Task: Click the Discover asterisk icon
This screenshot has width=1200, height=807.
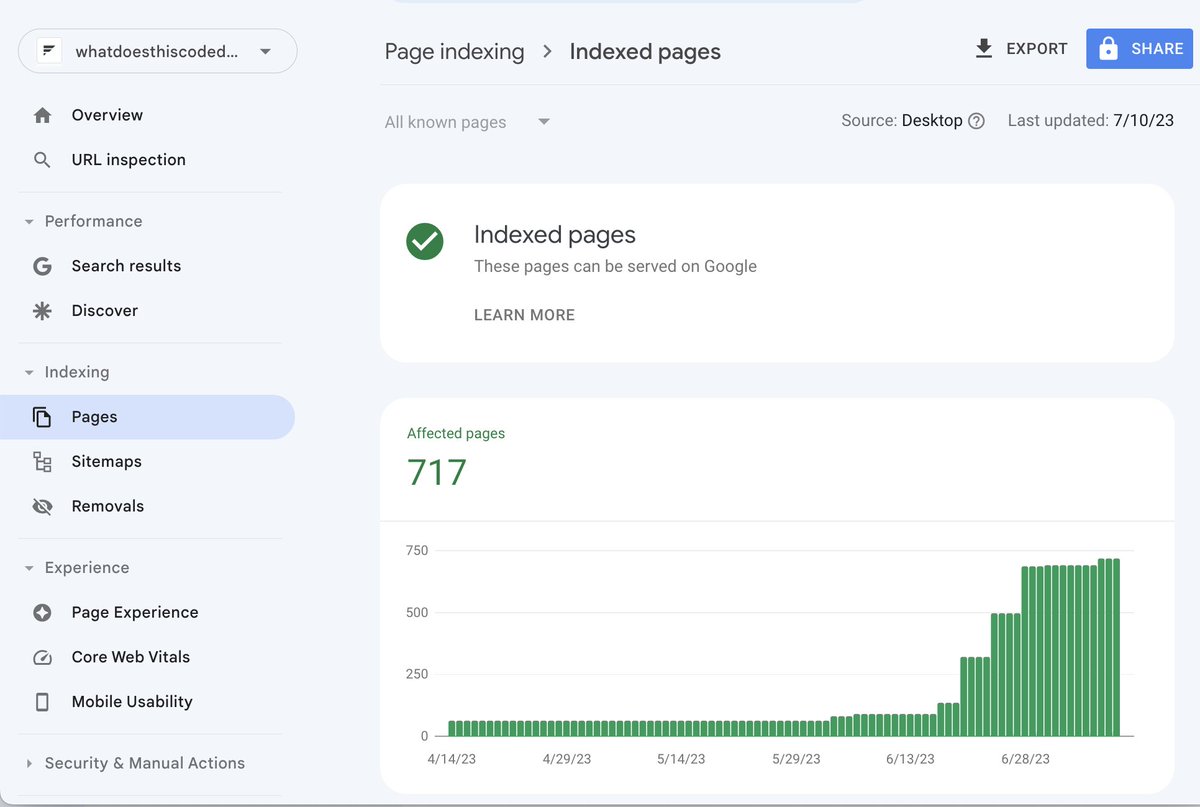Action: (x=42, y=311)
